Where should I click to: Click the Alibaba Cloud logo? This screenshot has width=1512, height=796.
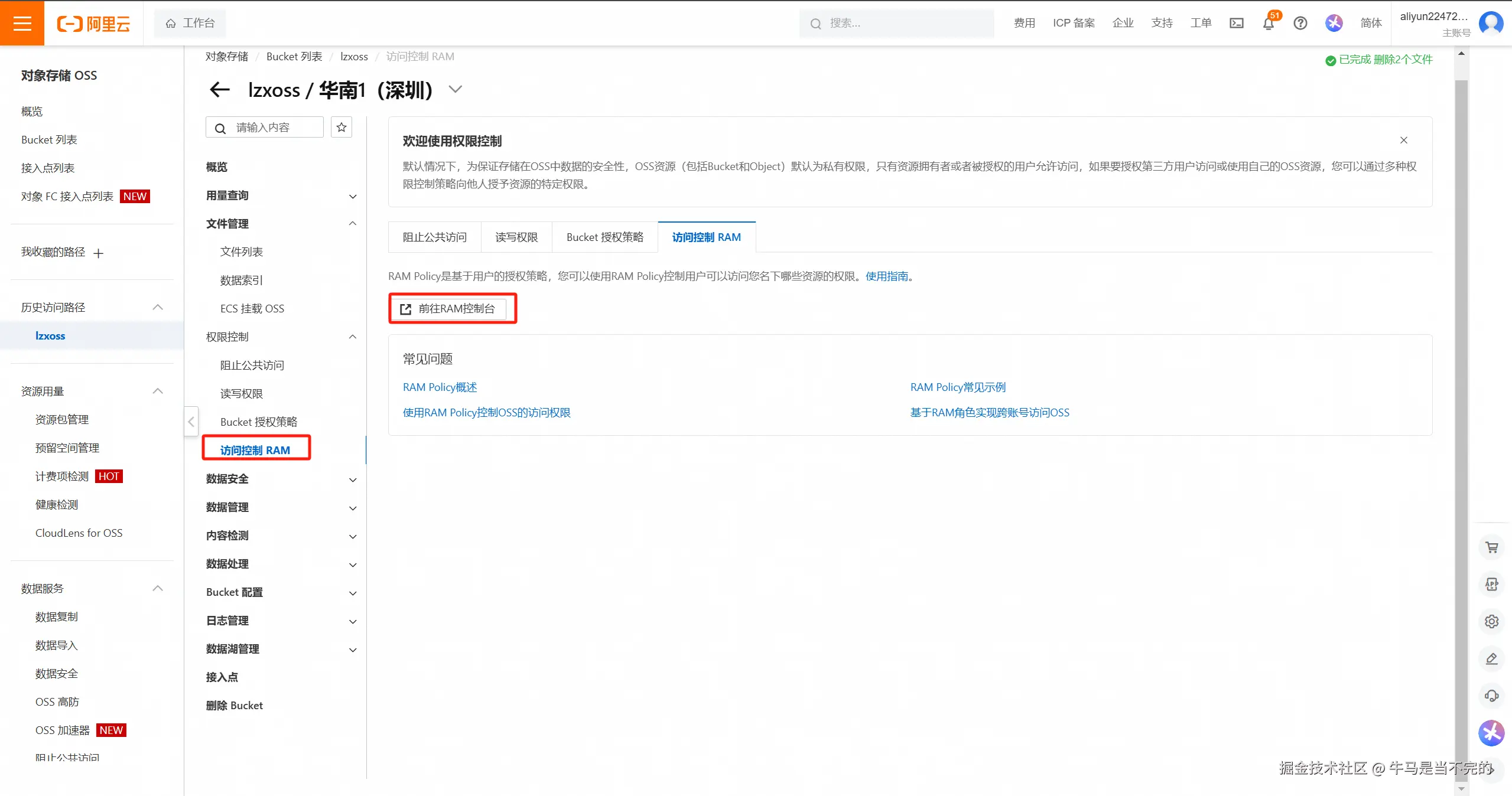(93, 24)
